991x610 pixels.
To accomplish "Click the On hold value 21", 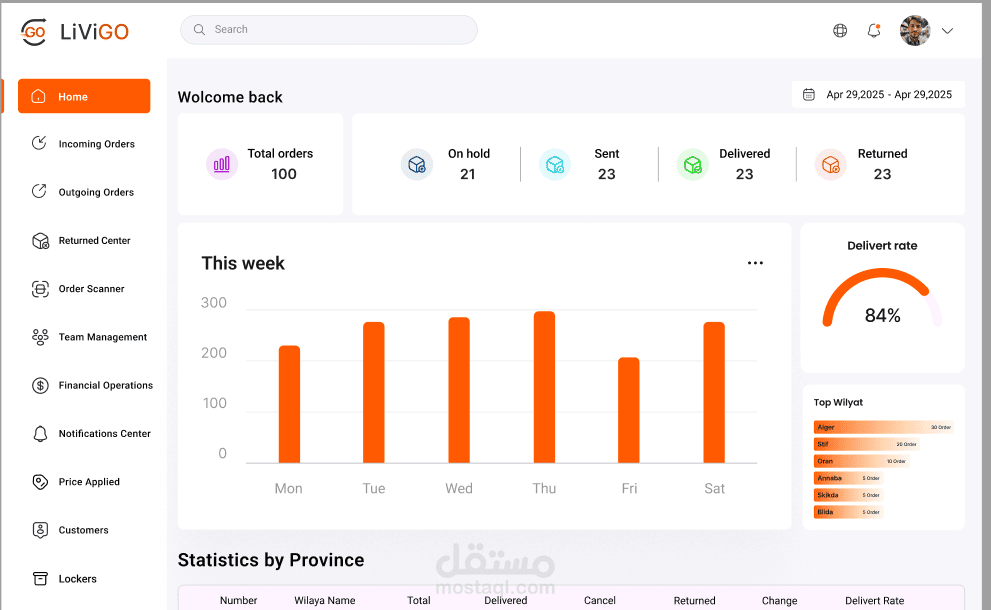I will click(x=468, y=174).
